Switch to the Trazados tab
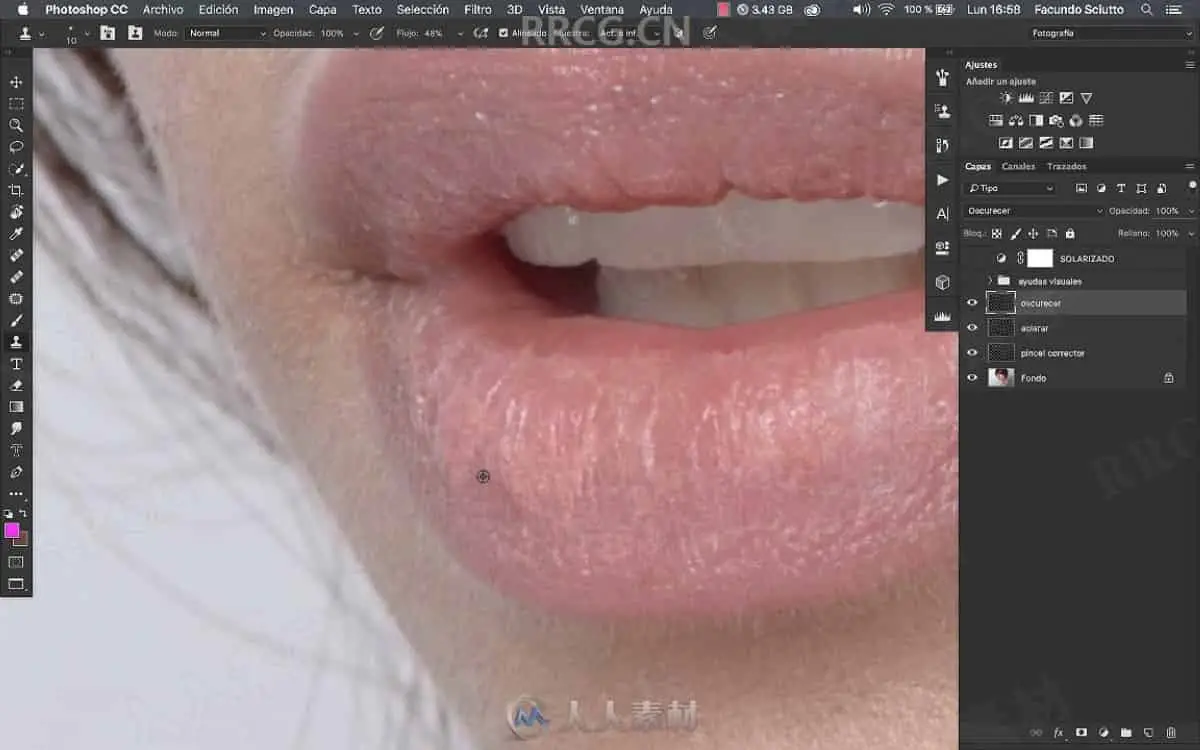1200x750 pixels. click(x=1066, y=166)
